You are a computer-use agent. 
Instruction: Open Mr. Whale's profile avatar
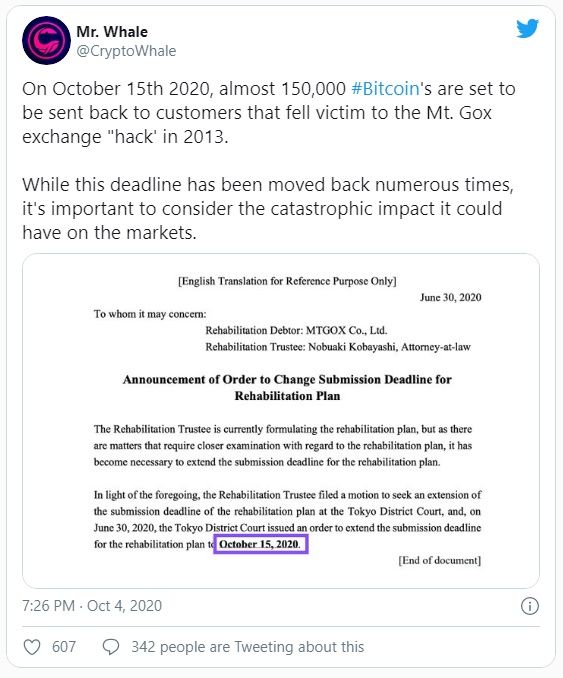46,40
